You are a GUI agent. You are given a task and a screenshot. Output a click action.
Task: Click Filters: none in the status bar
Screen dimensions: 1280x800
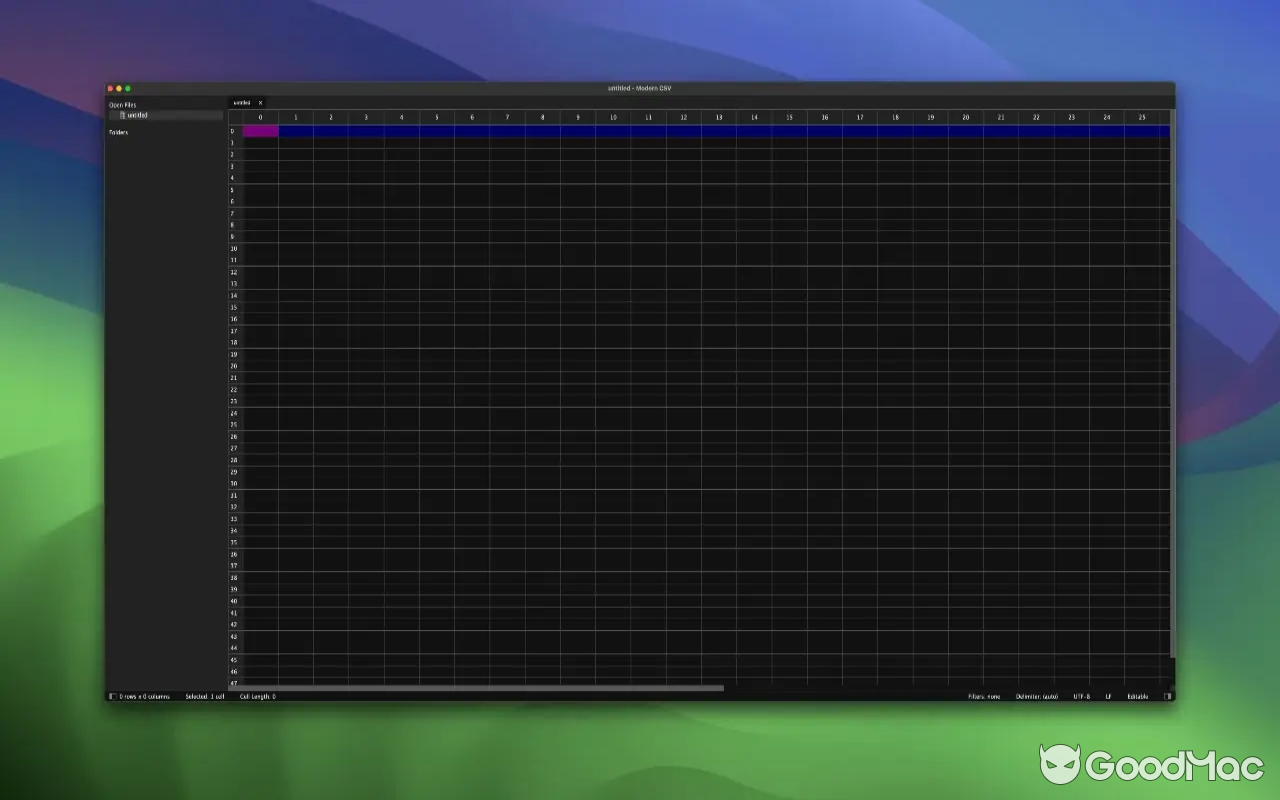pyautogui.click(x=982, y=696)
